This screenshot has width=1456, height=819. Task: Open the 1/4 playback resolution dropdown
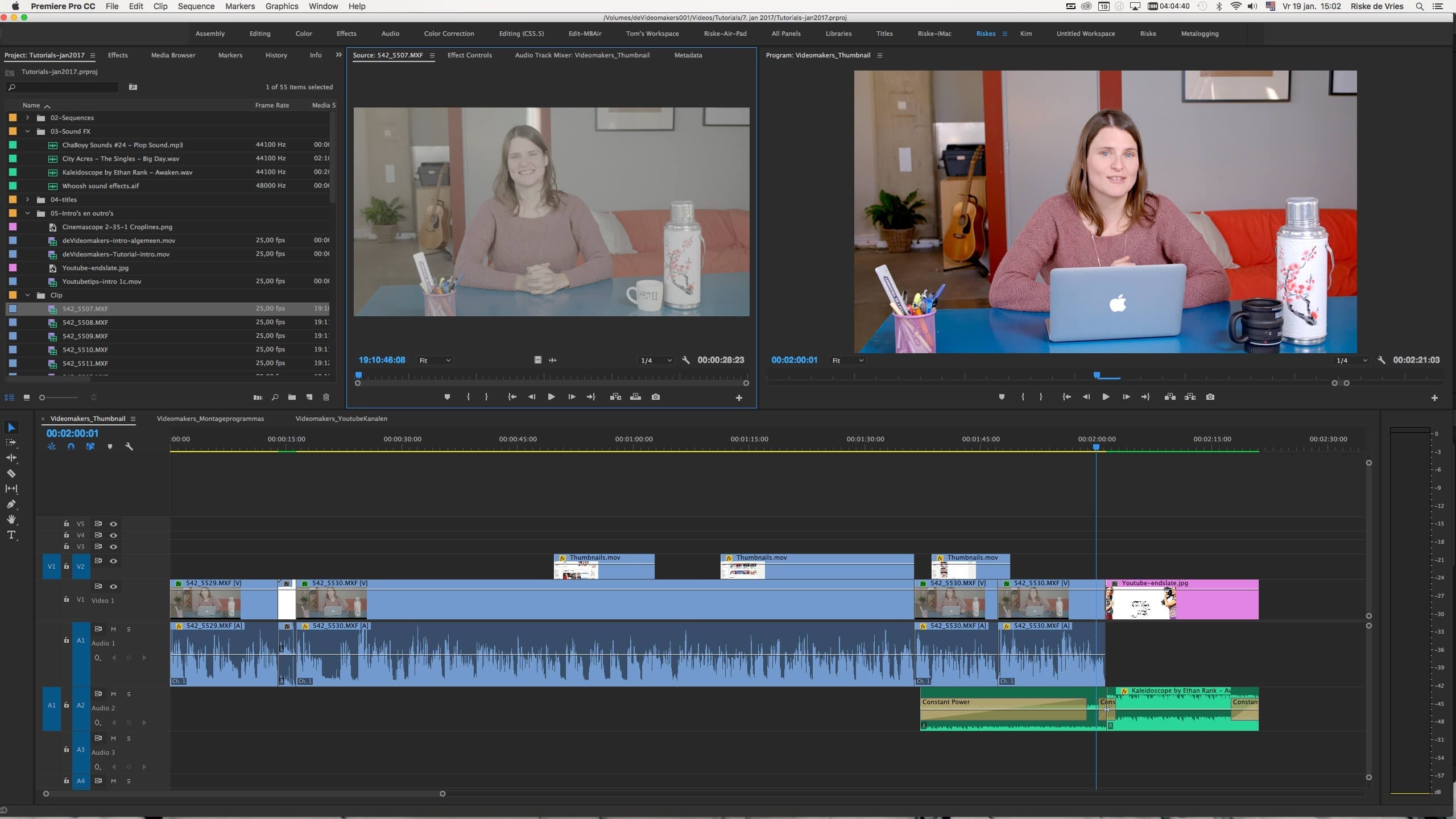655,360
